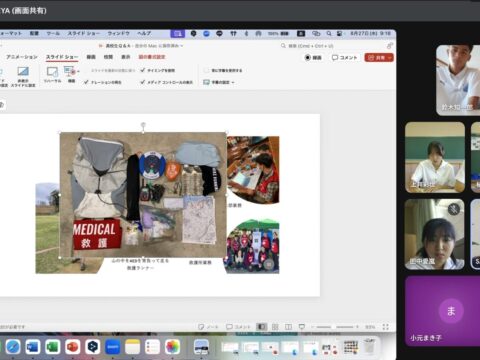Click the purple screen-sharing icon in the menu bar
The image size is (480, 360).
pyautogui.click(x=177, y=34)
